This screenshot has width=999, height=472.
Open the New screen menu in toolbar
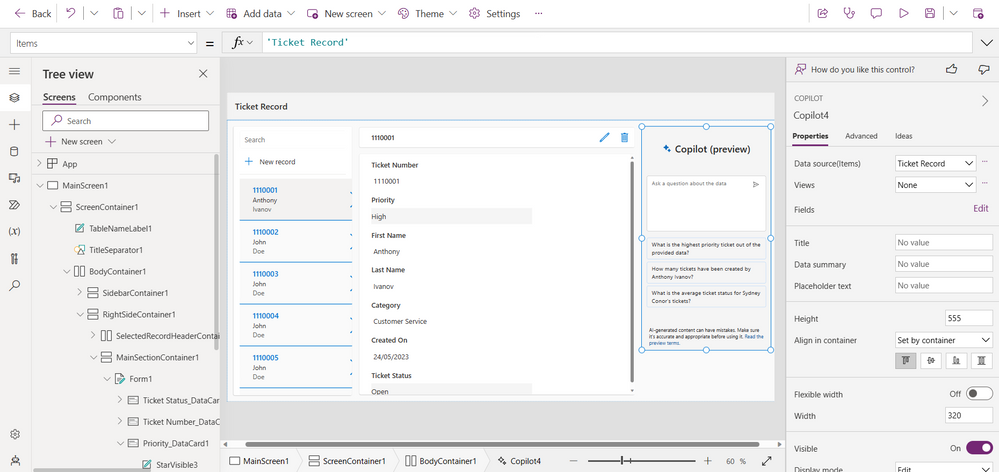[346, 13]
